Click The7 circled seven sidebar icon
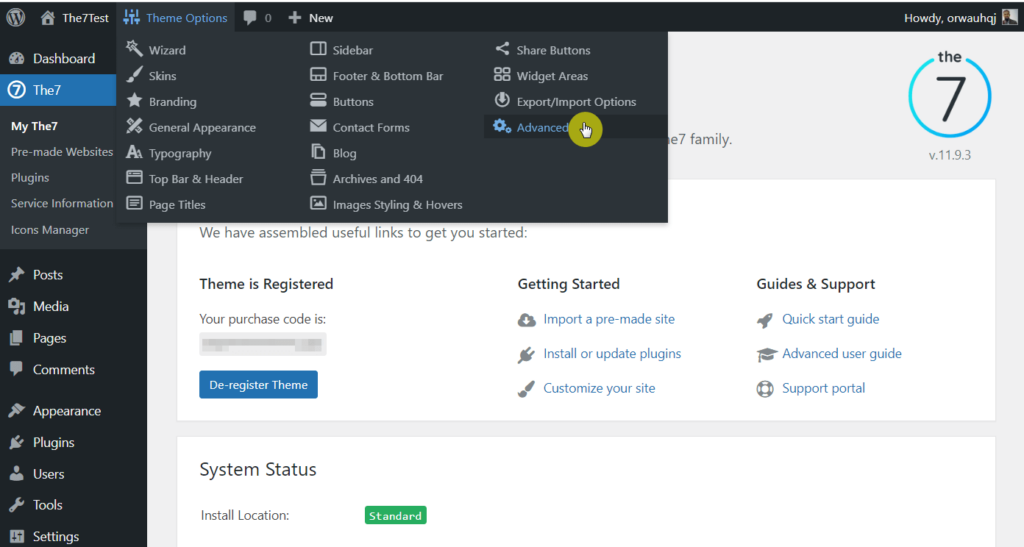Image resolution: width=1024 pixels, height=547 pixels. point(16,90)
